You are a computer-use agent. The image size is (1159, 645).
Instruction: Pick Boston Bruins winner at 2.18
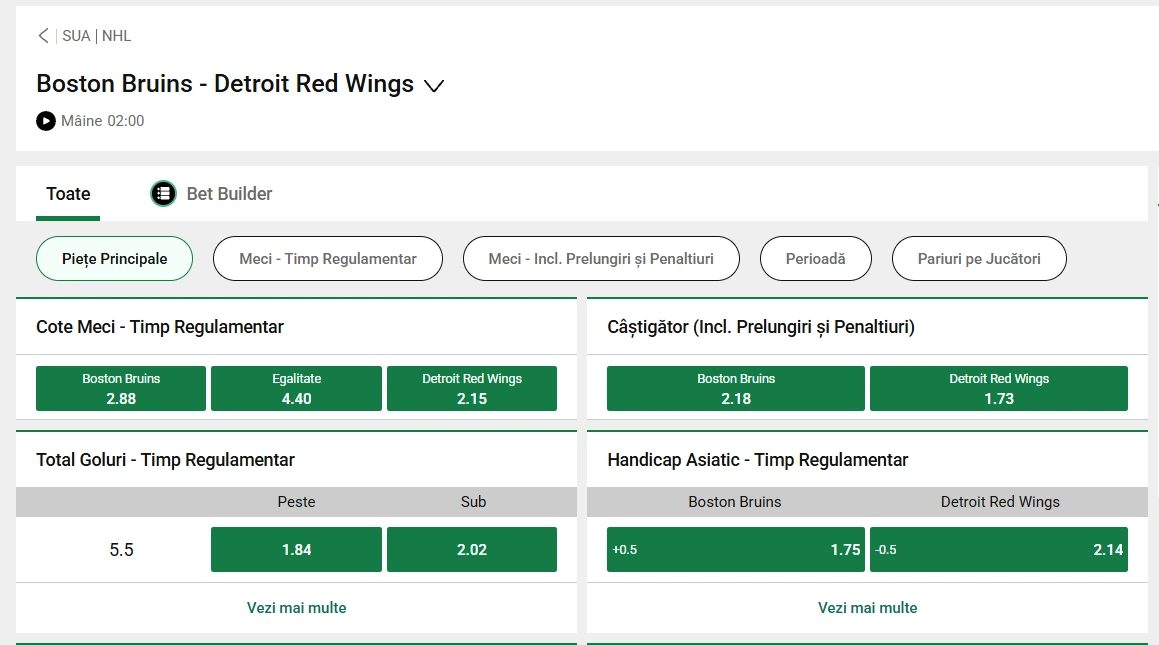(735, 388)
